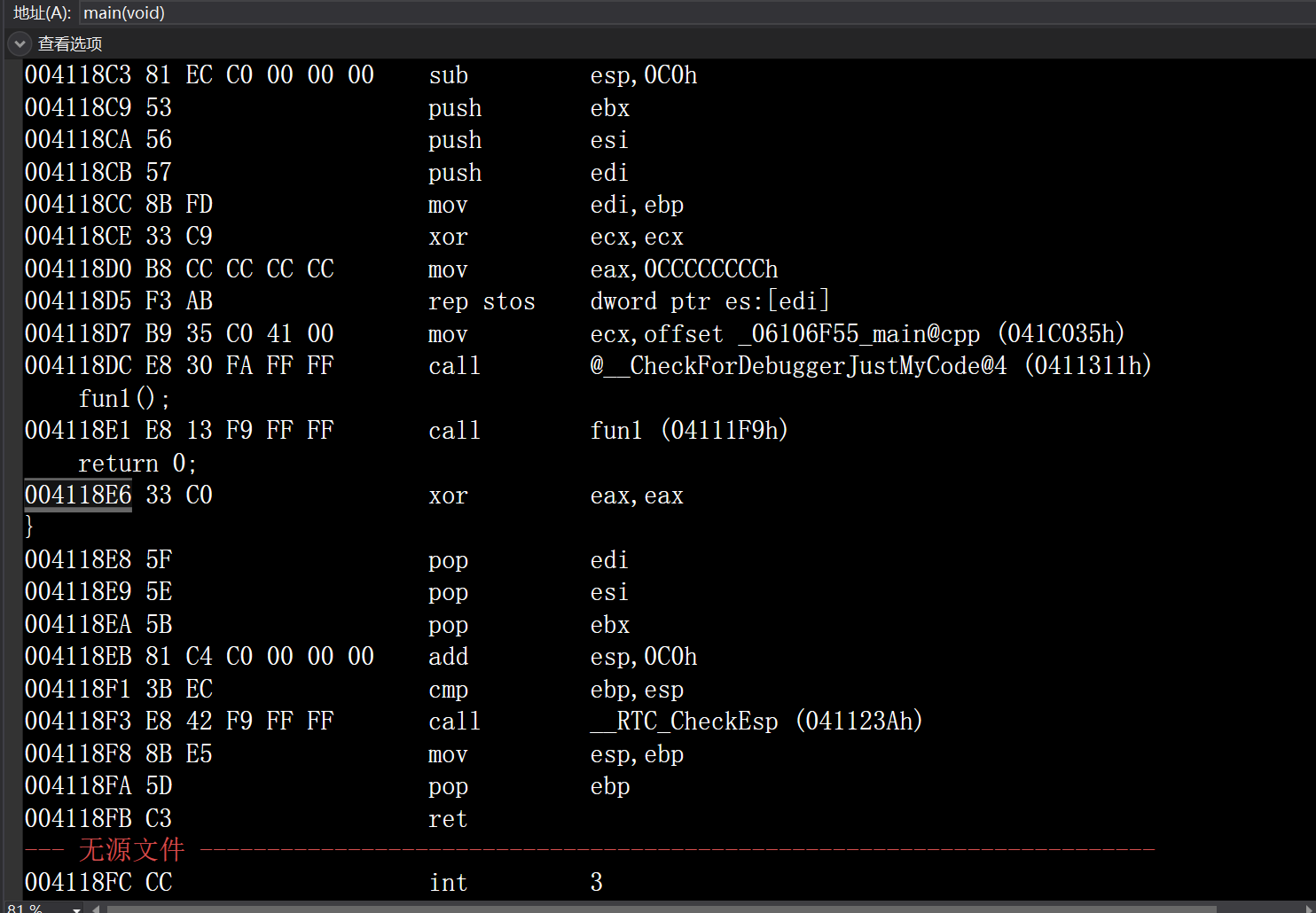The width and height of the screenshot is (1316, 913).
Task: Select the ret line at 004118FB
Action: 247,819
